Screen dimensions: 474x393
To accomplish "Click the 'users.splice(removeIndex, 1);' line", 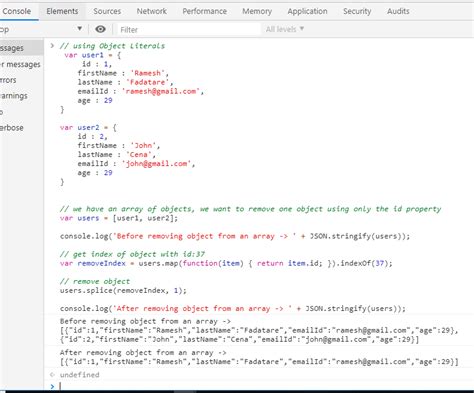I will click(x=123, y=290).
